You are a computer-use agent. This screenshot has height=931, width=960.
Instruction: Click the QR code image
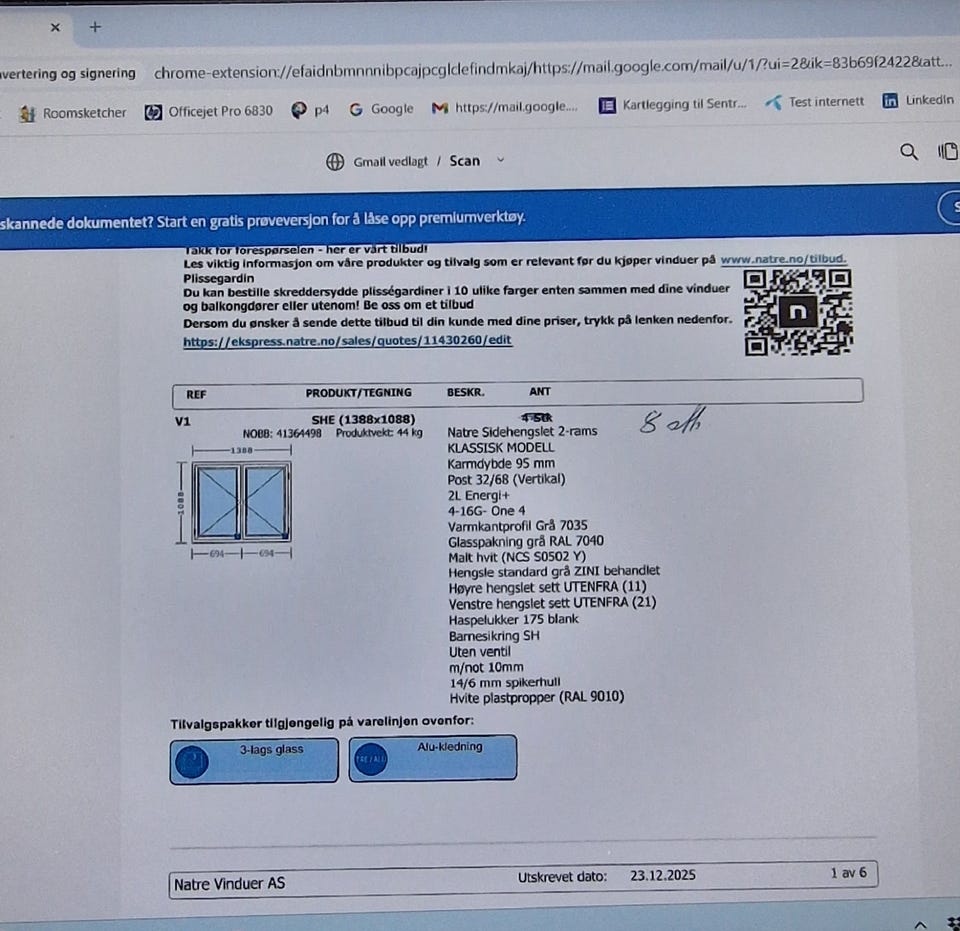pyautogui.click(x=798, y=312)
